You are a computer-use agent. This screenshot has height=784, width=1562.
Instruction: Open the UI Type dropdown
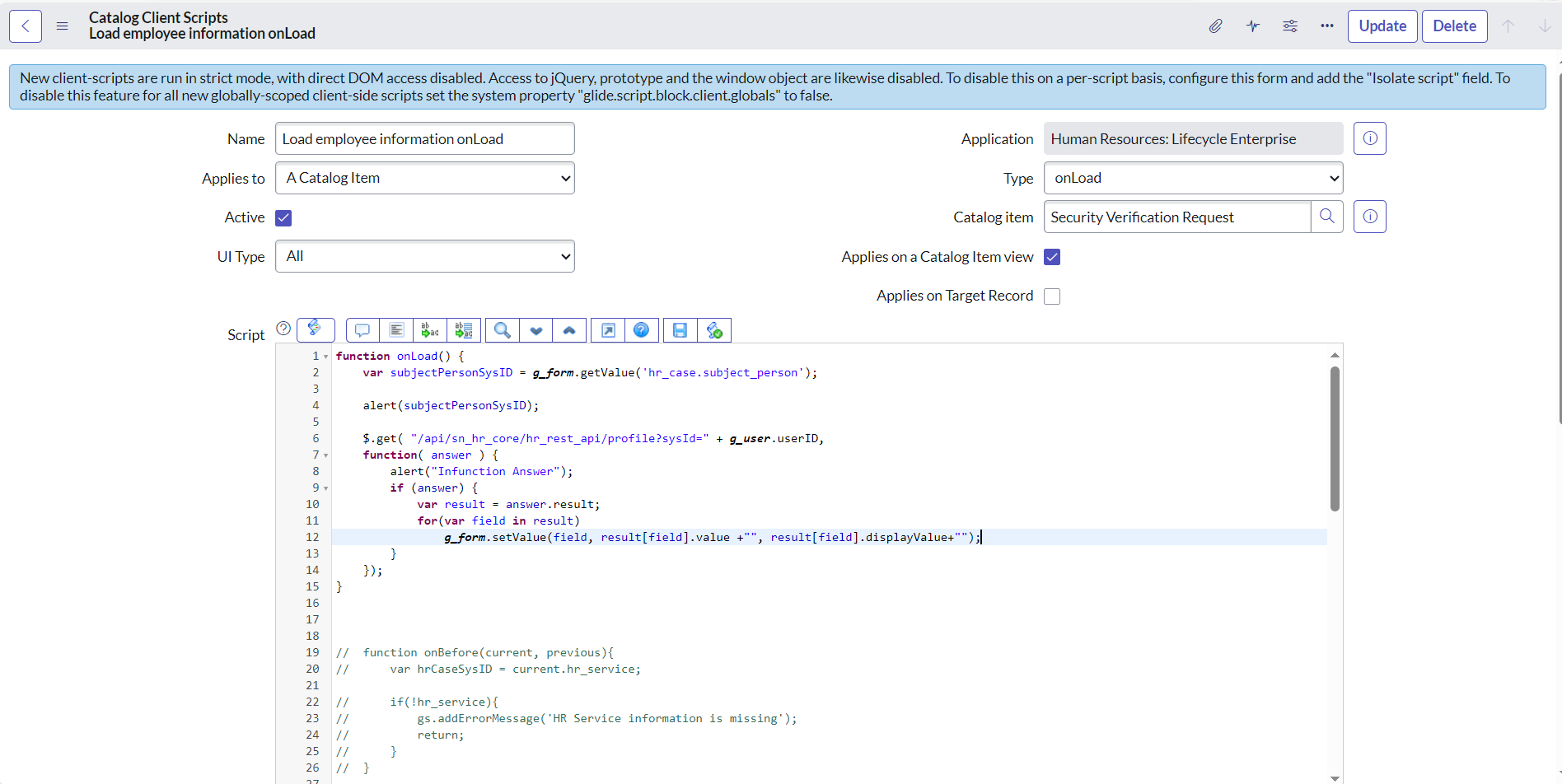click(424, 256)
